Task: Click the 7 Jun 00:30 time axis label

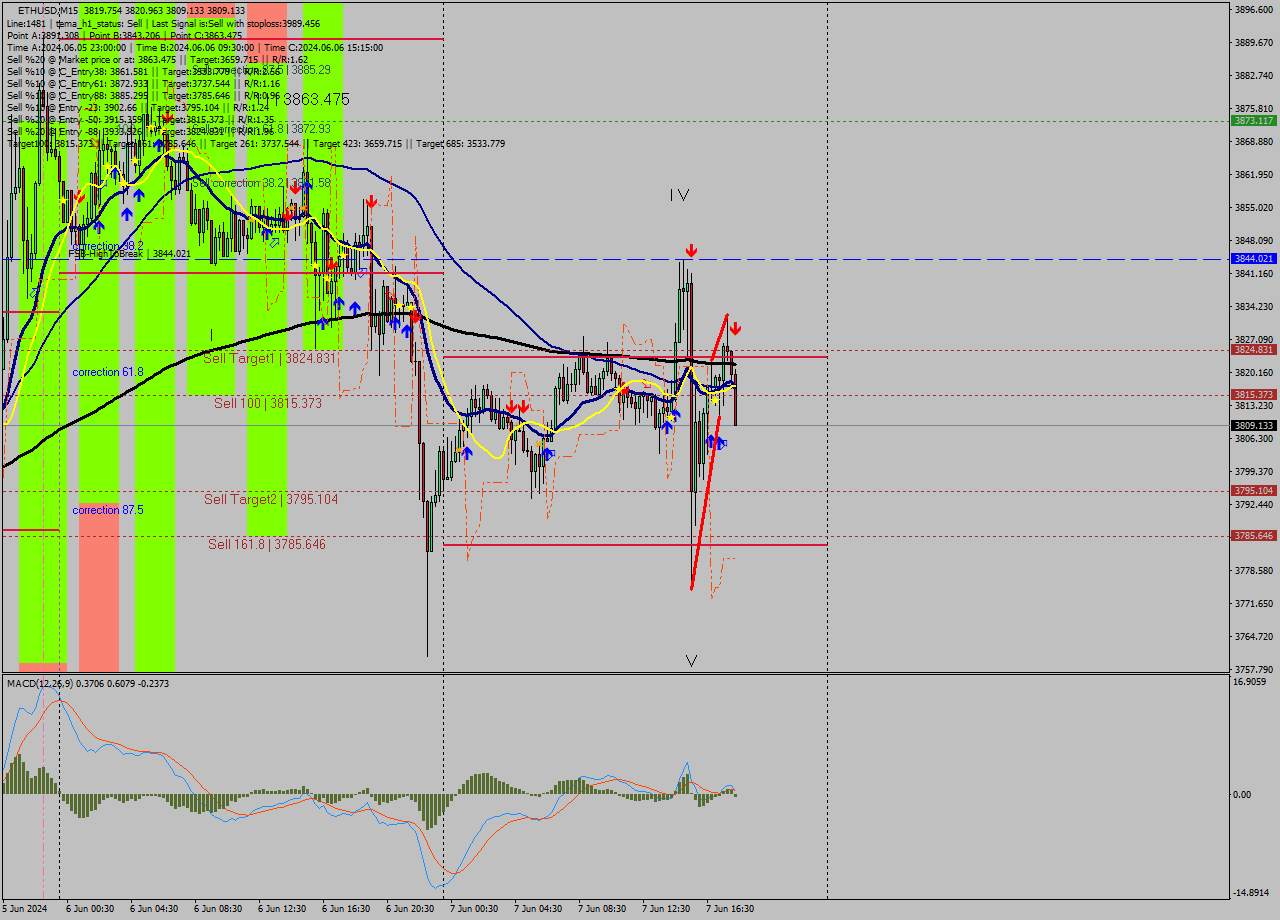Action: tap(473, 909)
